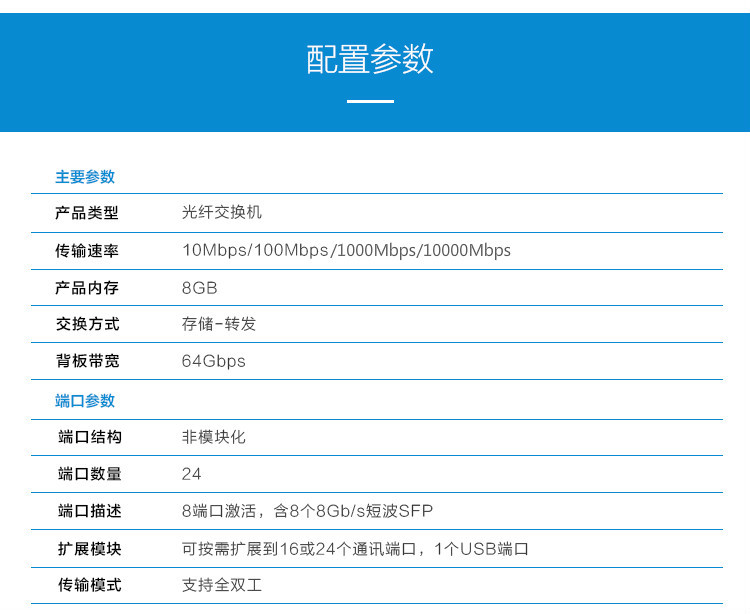Click the 产品类型 row label
Viewport: 750px width, 614px height.
[x=87, y=213]
